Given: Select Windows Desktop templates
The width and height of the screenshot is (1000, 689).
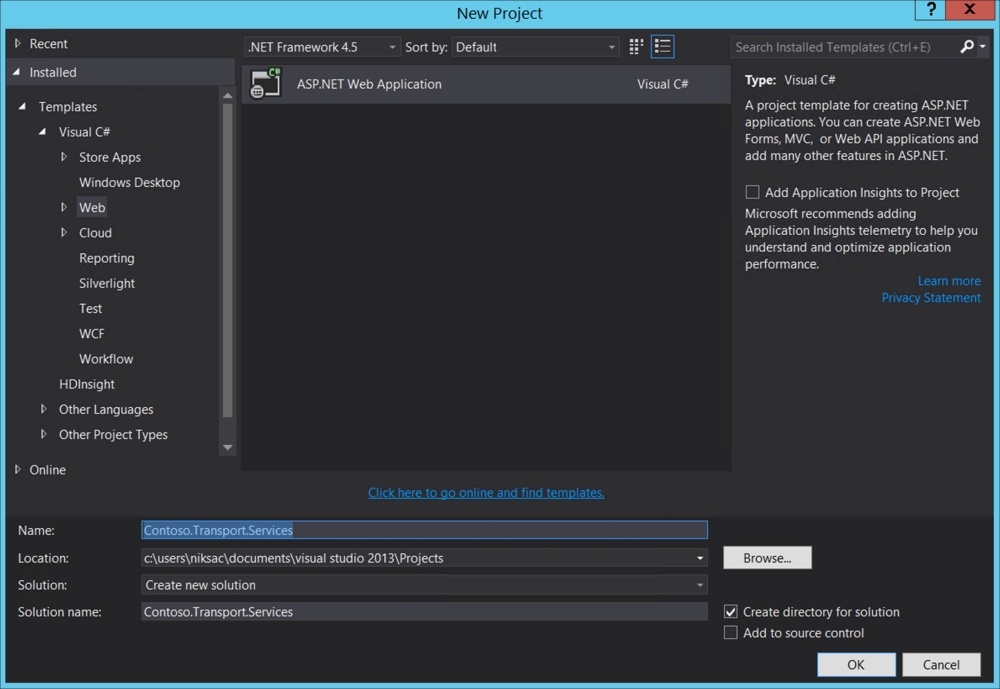Looking at the screenshot, I should click(x=129, y=182).
